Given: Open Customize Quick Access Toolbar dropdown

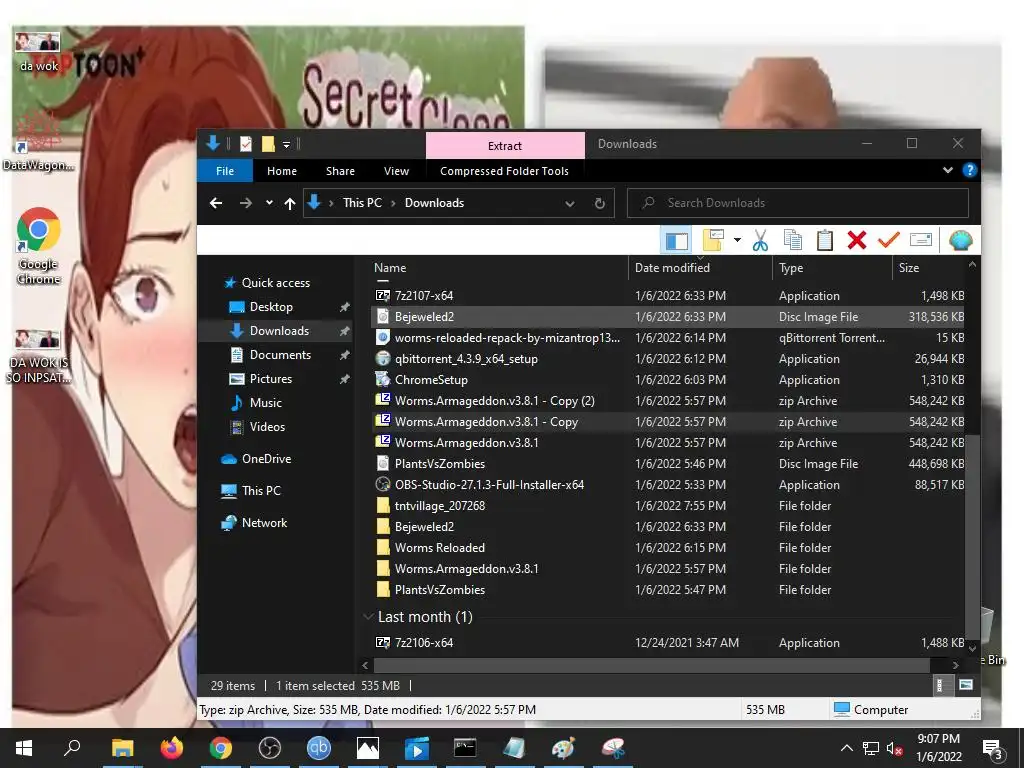Looking at the screenshot, I should click(286, 144).
